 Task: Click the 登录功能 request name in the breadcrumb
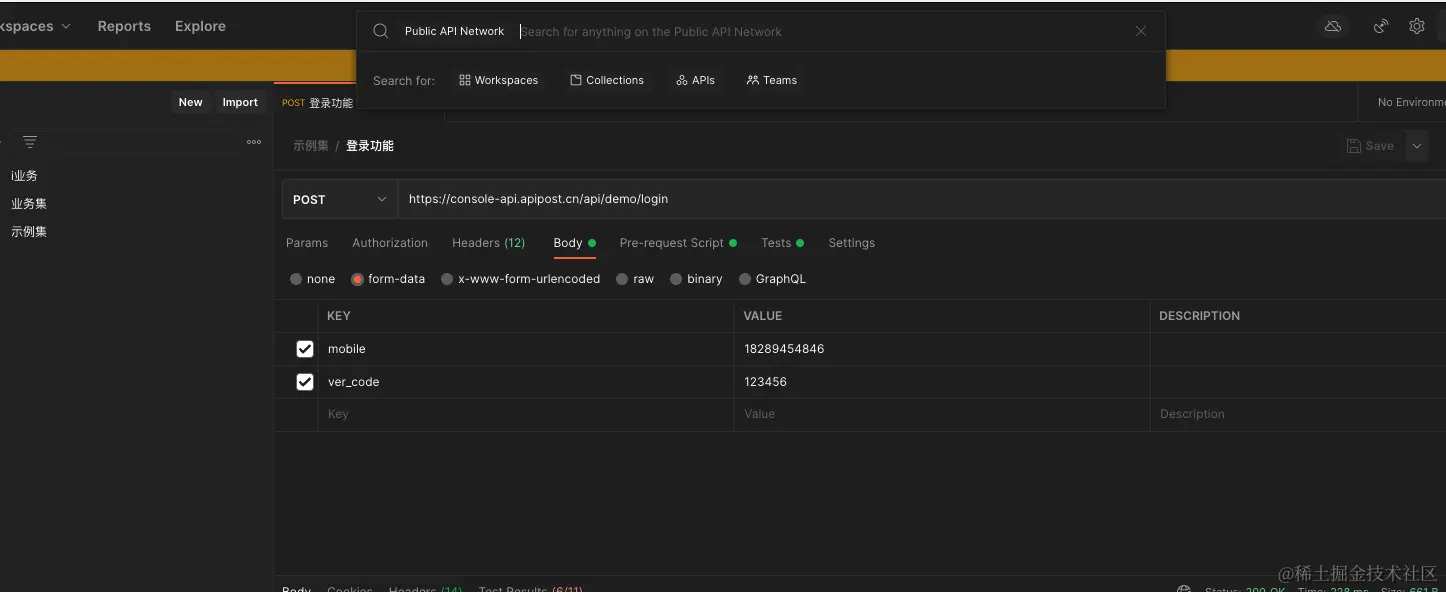(x=370, y=146)
